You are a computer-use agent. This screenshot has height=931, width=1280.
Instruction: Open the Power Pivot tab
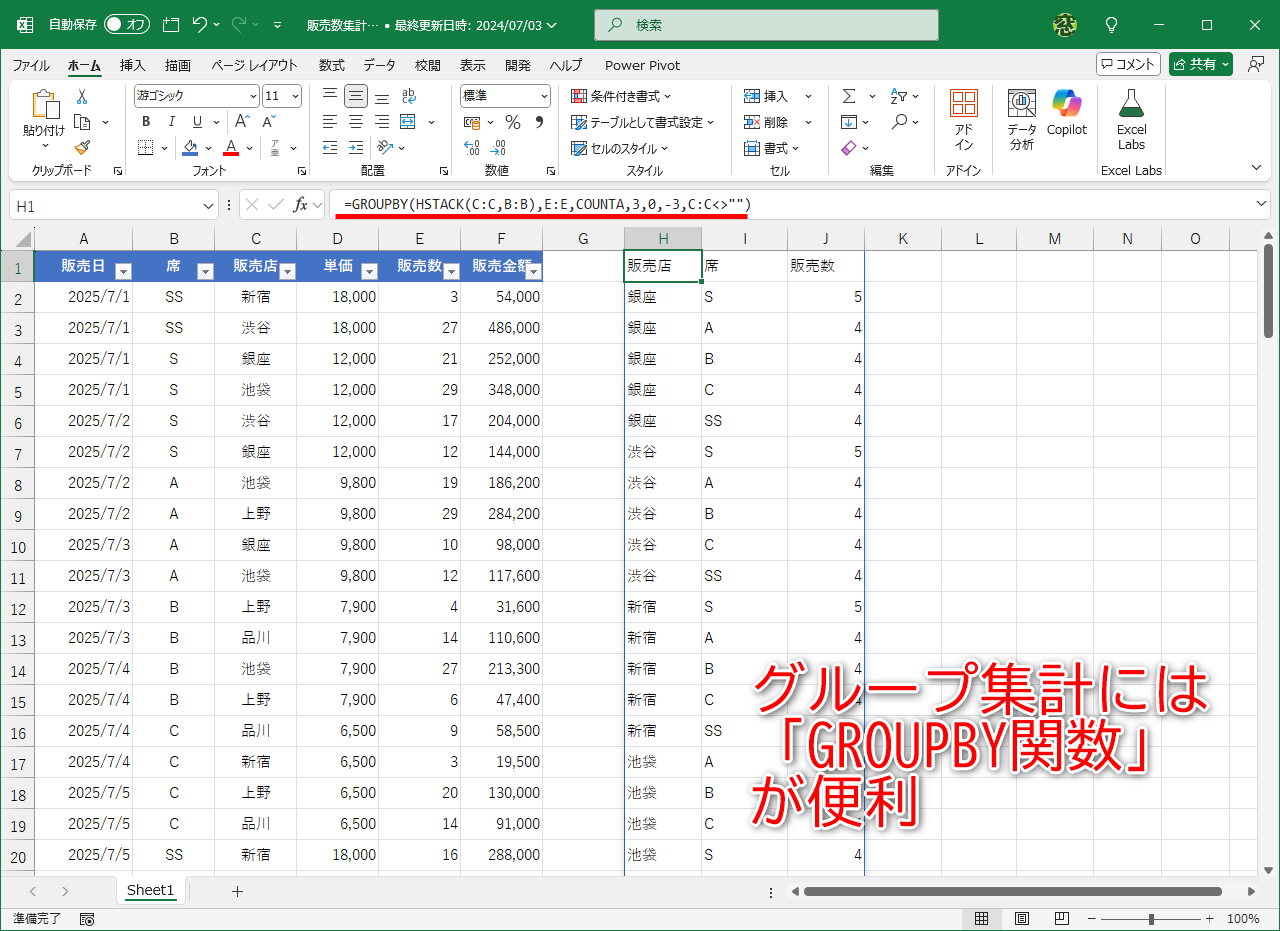[x=641, y=65]
